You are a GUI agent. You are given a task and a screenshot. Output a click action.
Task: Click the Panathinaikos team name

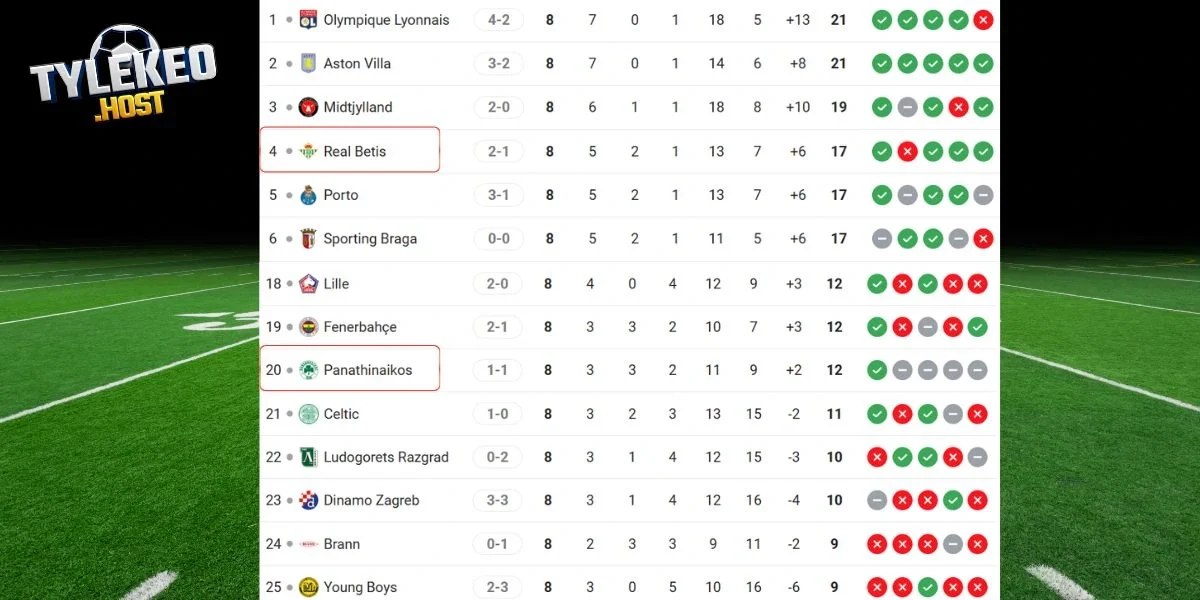370,370
